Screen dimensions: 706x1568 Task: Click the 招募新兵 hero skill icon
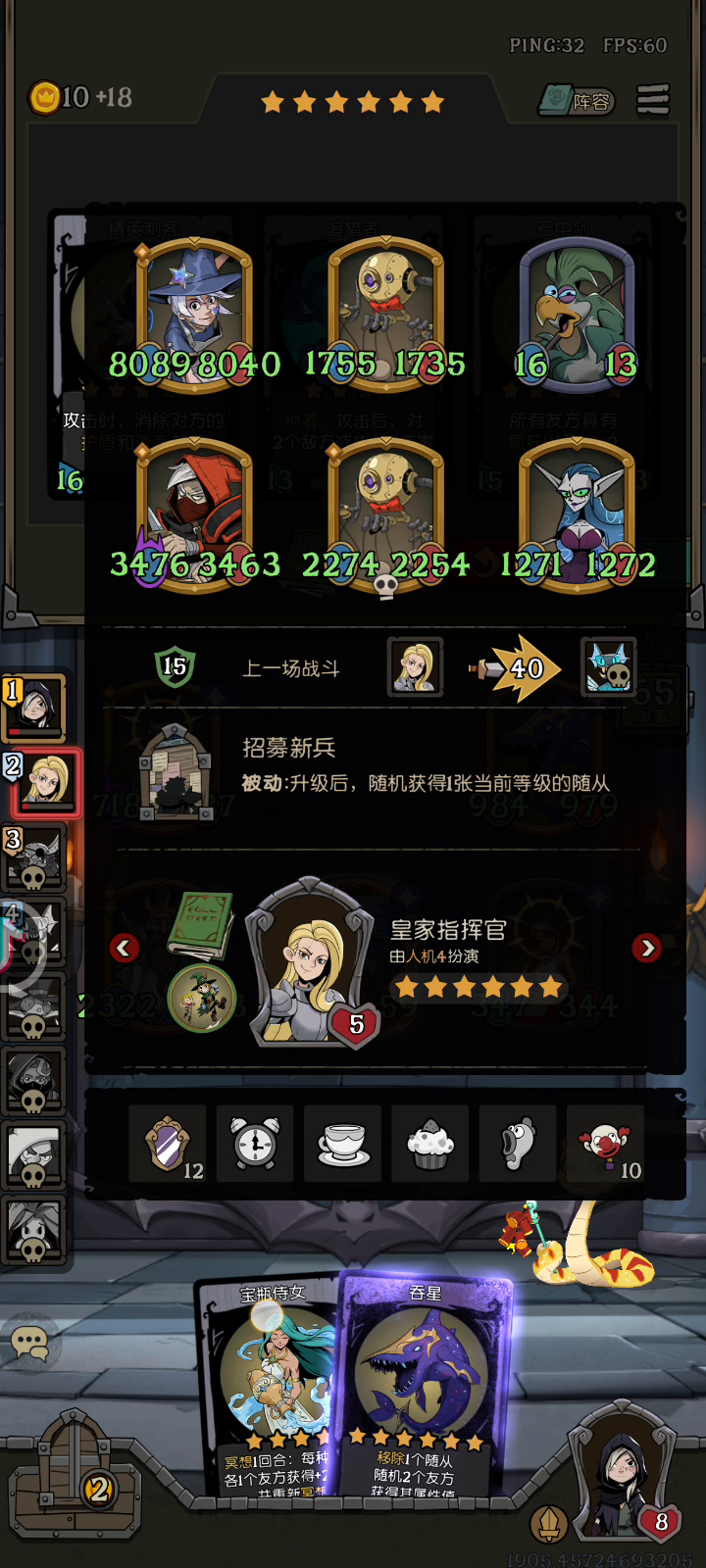175,772
